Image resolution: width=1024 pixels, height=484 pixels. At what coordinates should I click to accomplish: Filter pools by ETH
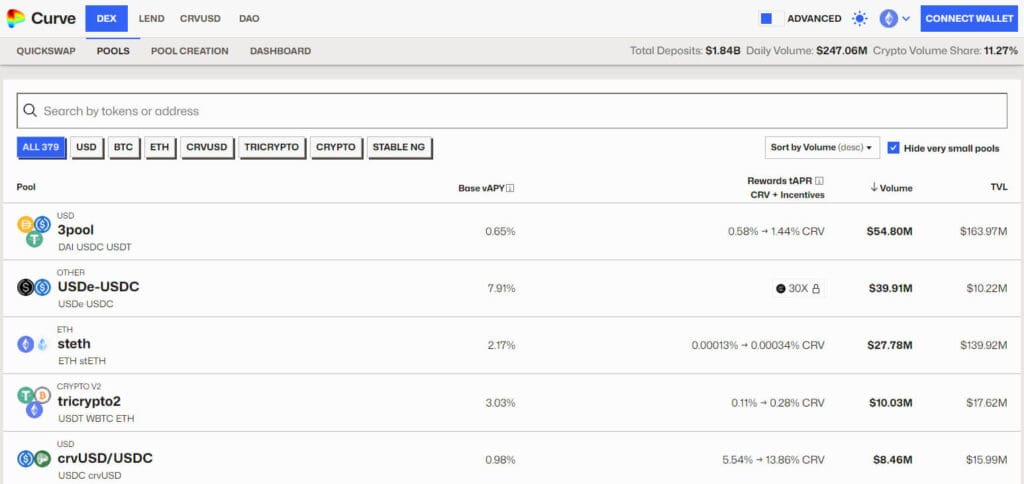(x=159, y=148)
